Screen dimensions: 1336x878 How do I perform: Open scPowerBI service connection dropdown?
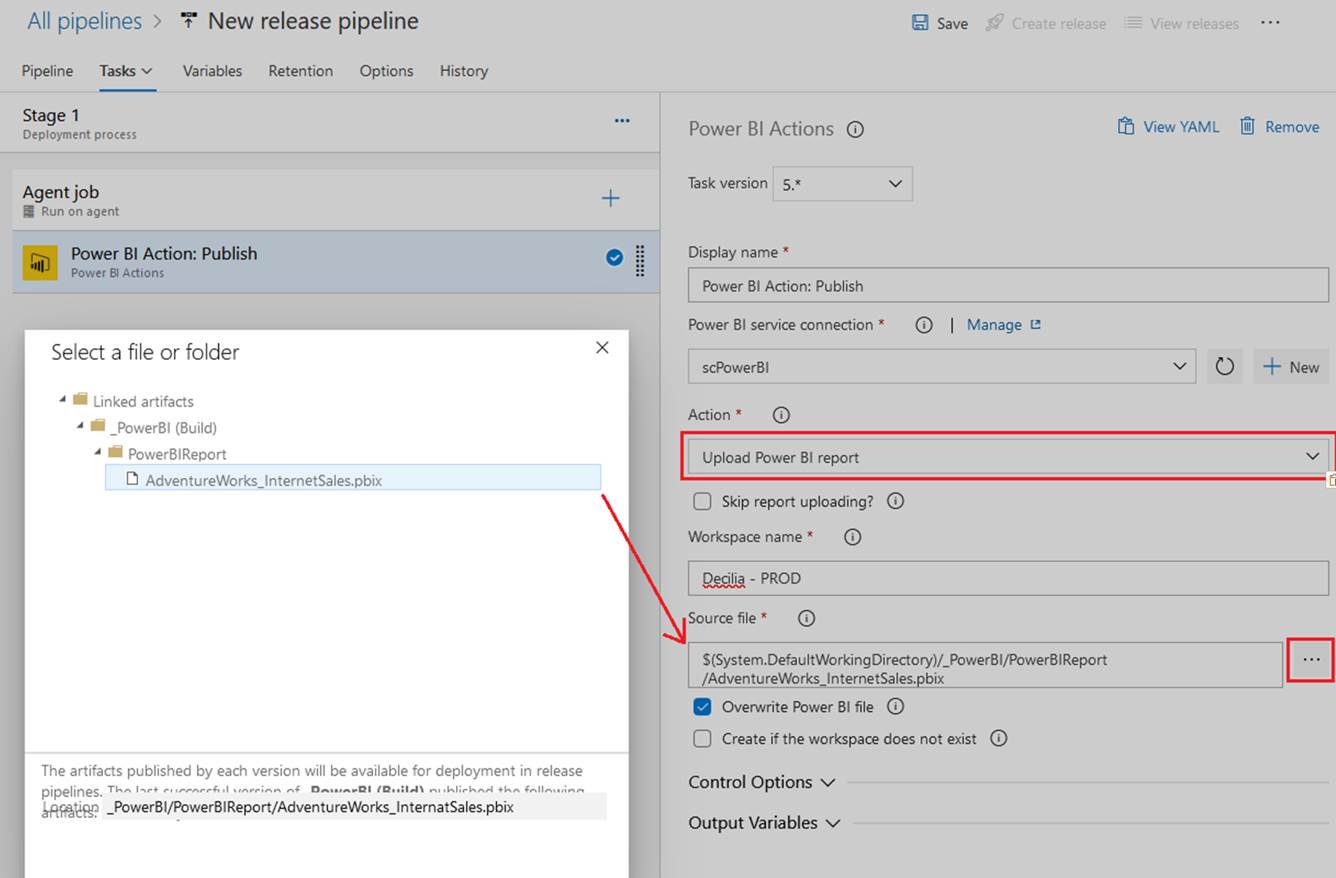pos(942,367)
